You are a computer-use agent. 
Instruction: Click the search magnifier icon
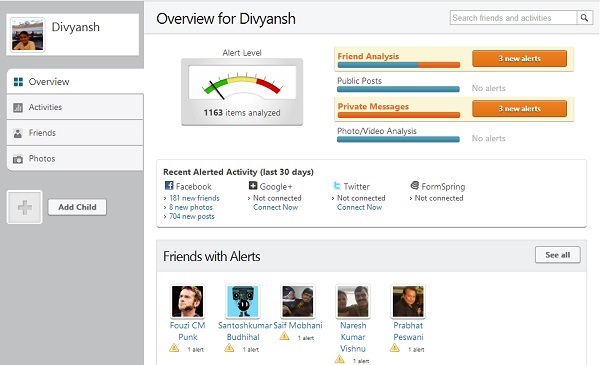tap(584, 18)
